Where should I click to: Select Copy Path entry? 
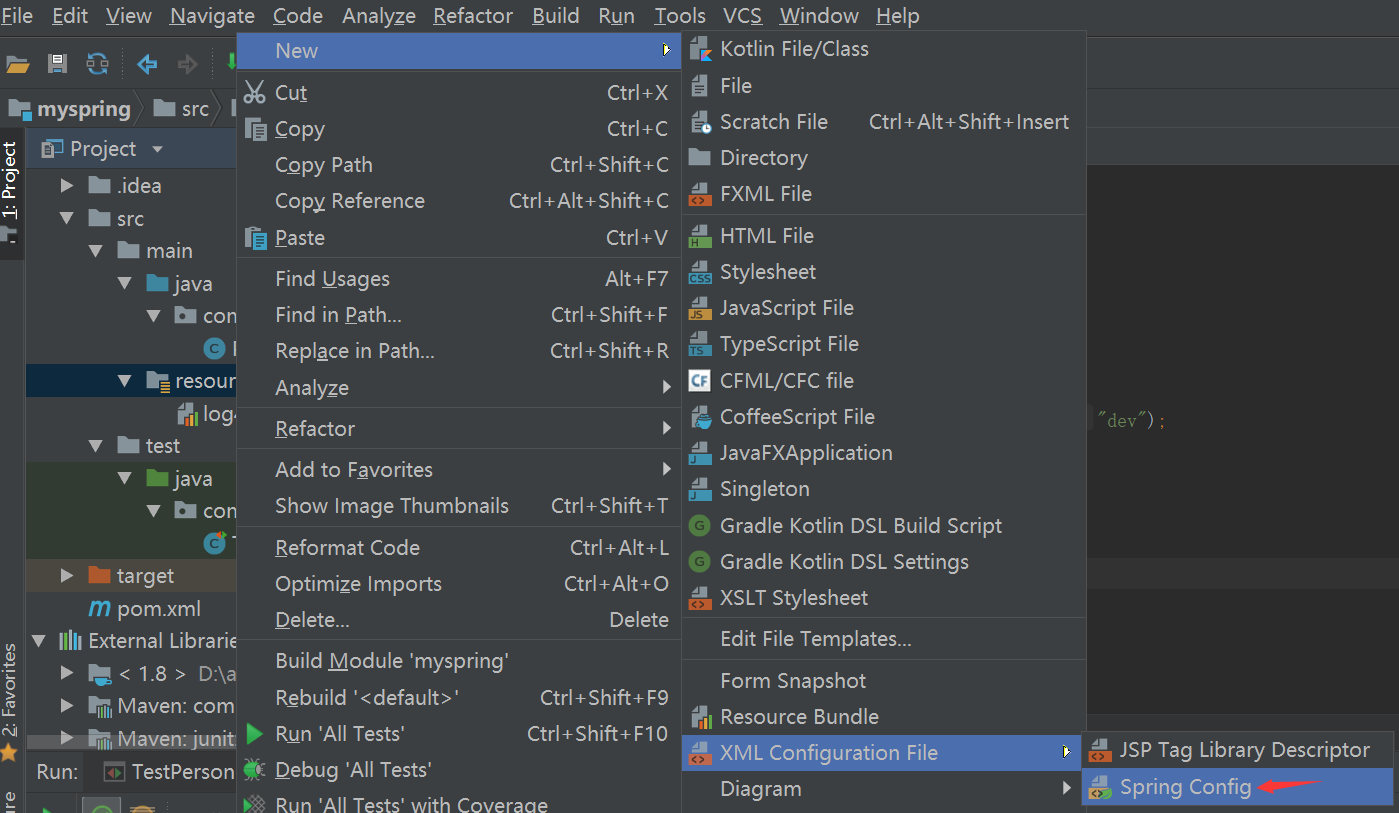458,165
